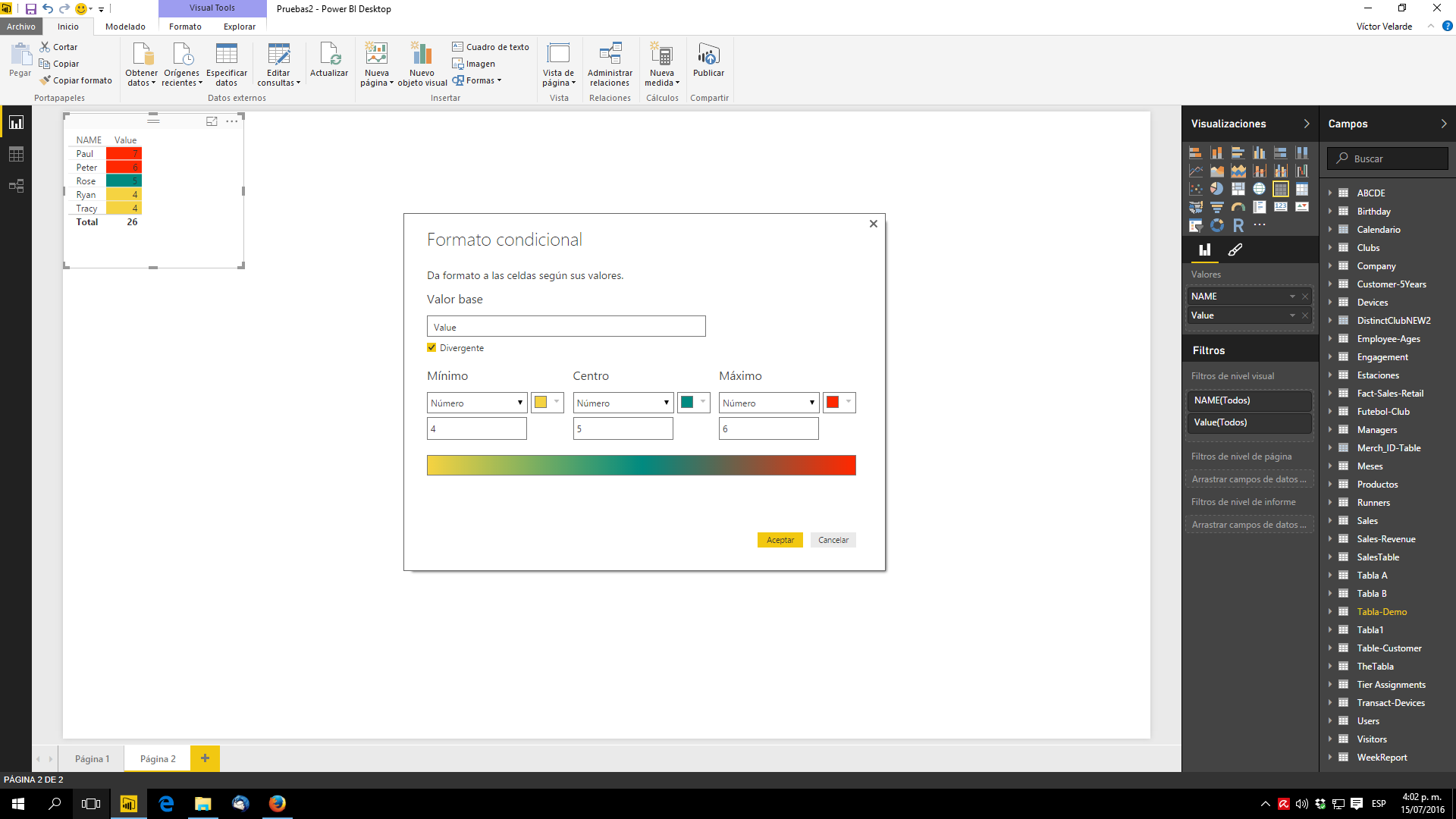The height and width of the screenshot is (819, 1456).
Task: Switch to the Formato ribbon tab
Action: click(x=185, y=27)
